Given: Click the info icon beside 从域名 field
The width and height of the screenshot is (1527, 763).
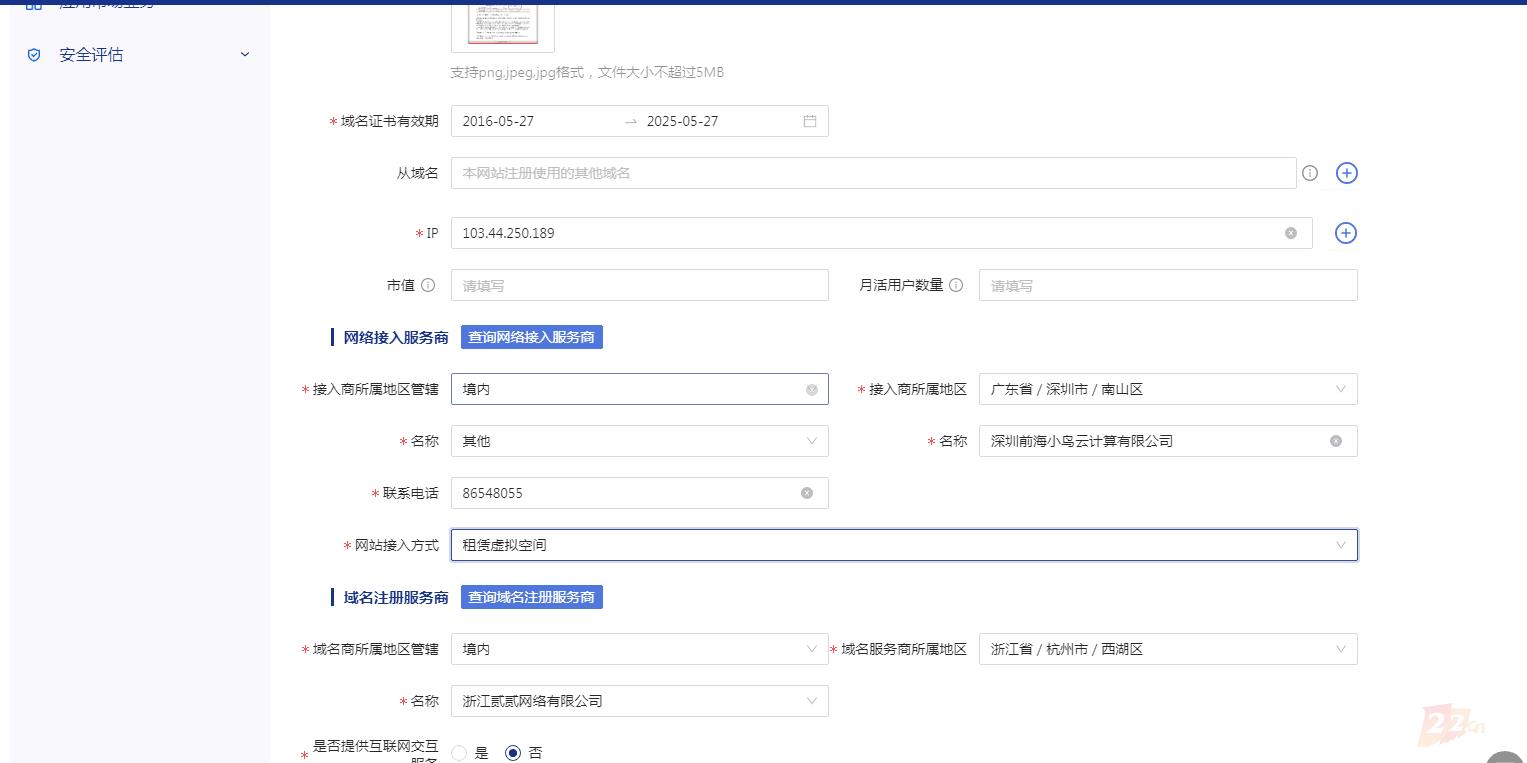Looking at the screenshot, I should 1310,173.
